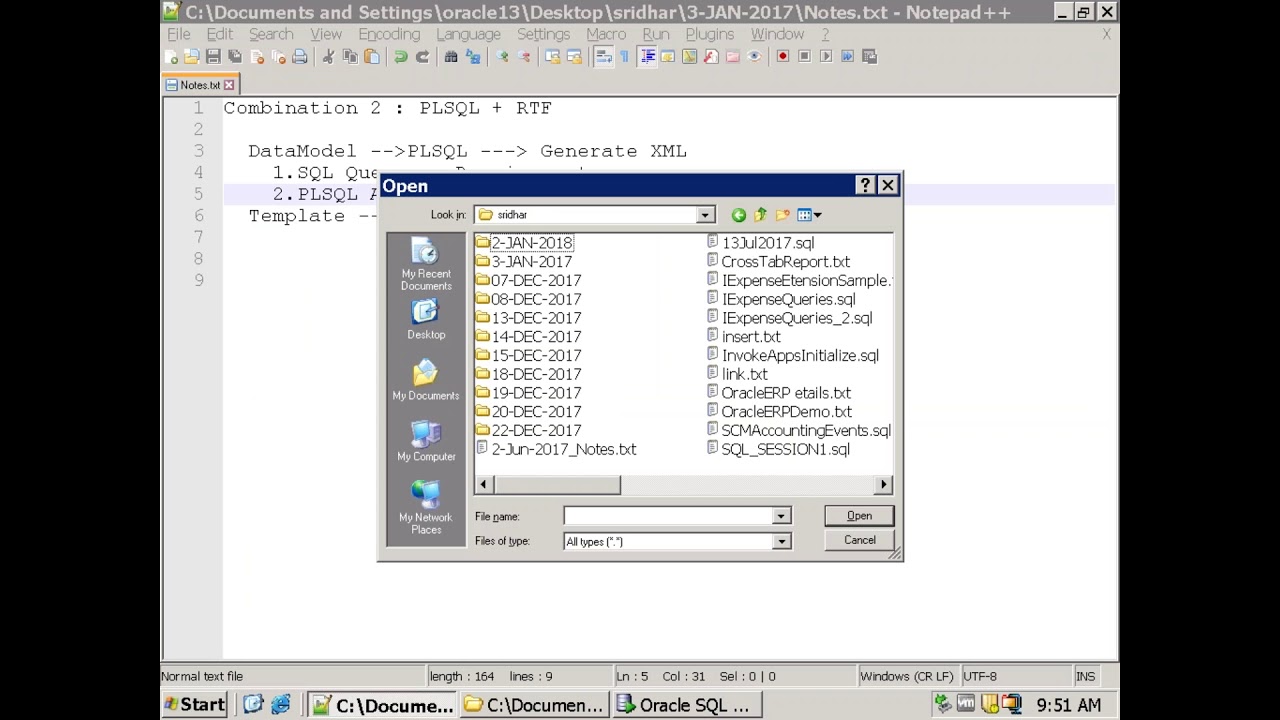Image resolution: width=1280 pixels, height=720 pixels.
Task: Click My Computer in the places bar
Action: click(x=426, y=442)
